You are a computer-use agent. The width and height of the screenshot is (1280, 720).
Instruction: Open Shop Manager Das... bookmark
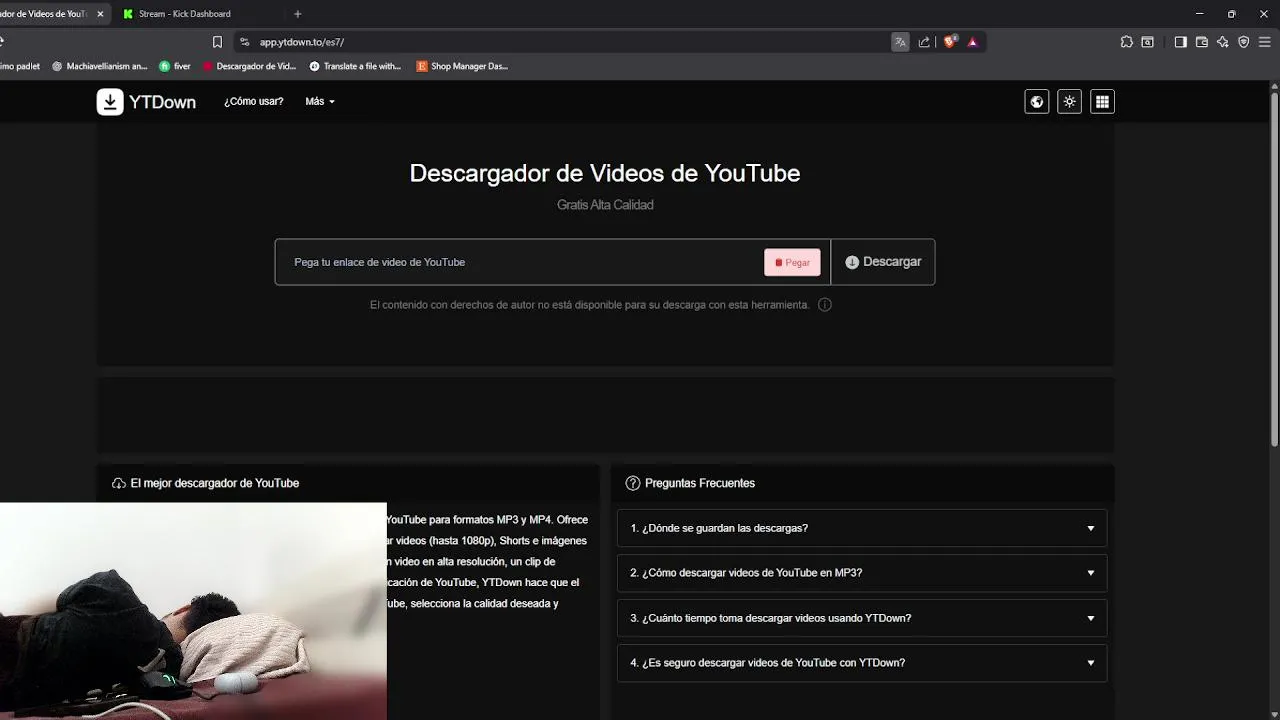(x=462, y=66)
